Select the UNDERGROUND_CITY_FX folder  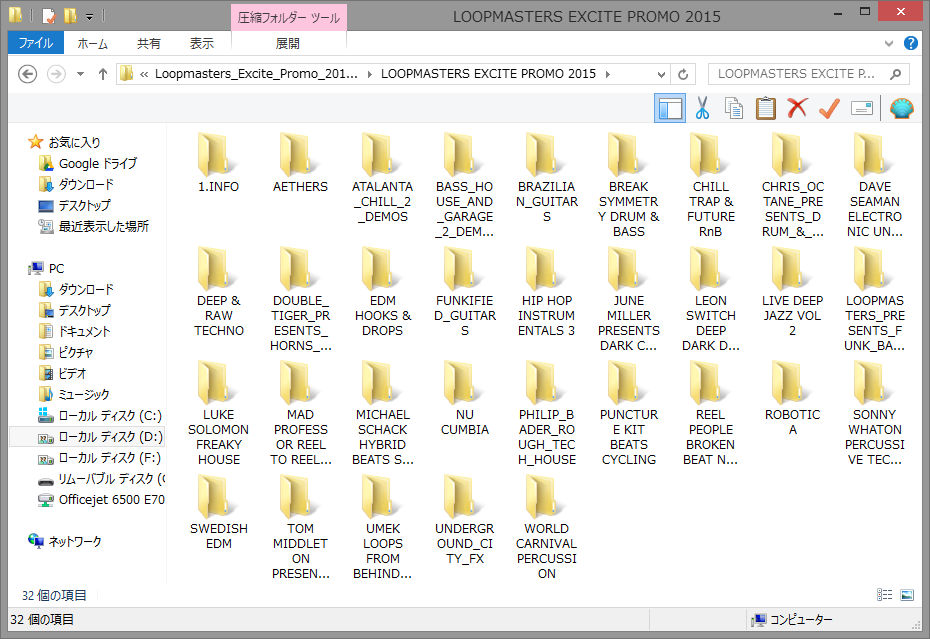pyautogui.click(x=464, y=519)
